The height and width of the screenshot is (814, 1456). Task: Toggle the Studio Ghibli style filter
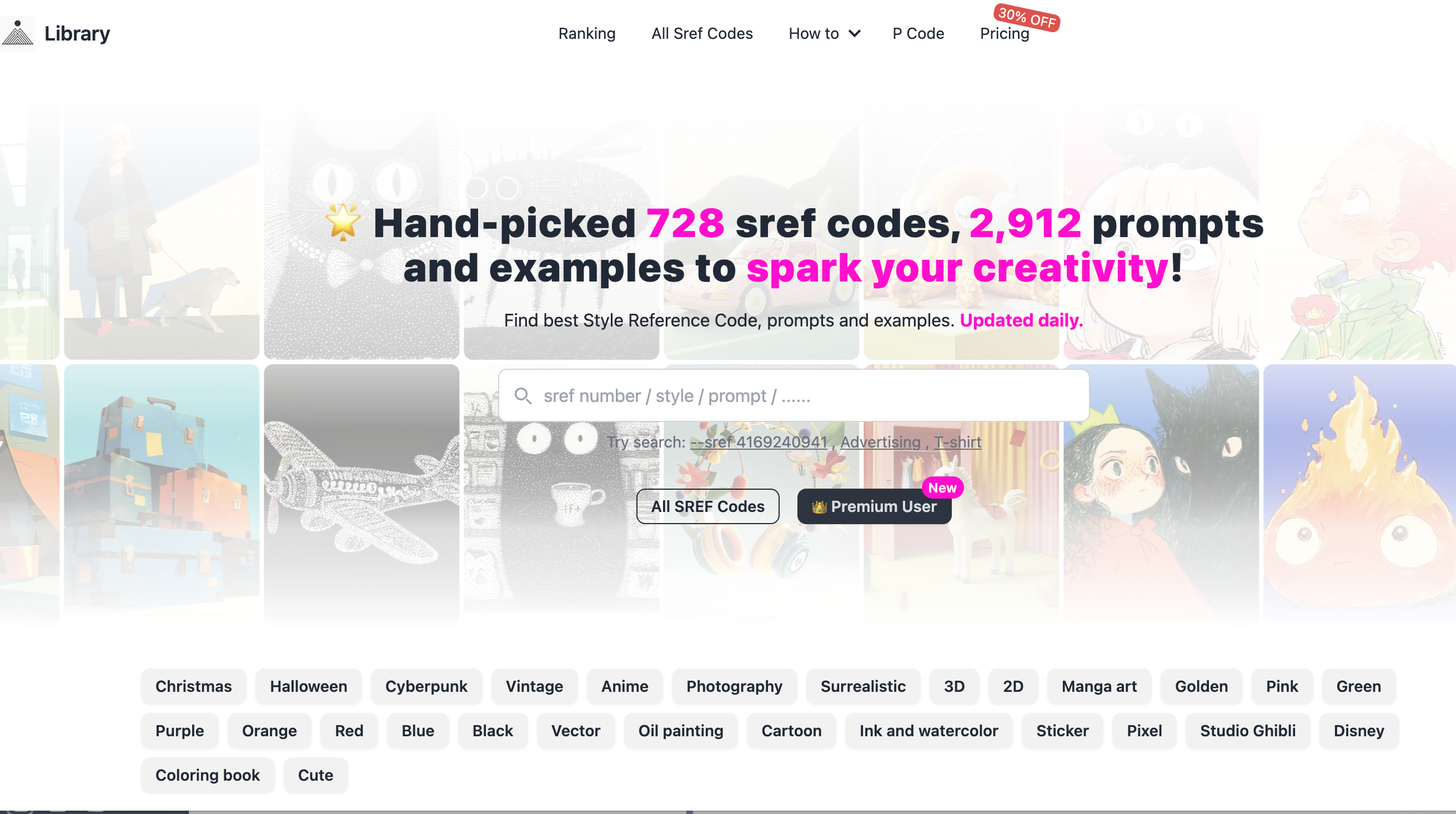click(1248, 731)
